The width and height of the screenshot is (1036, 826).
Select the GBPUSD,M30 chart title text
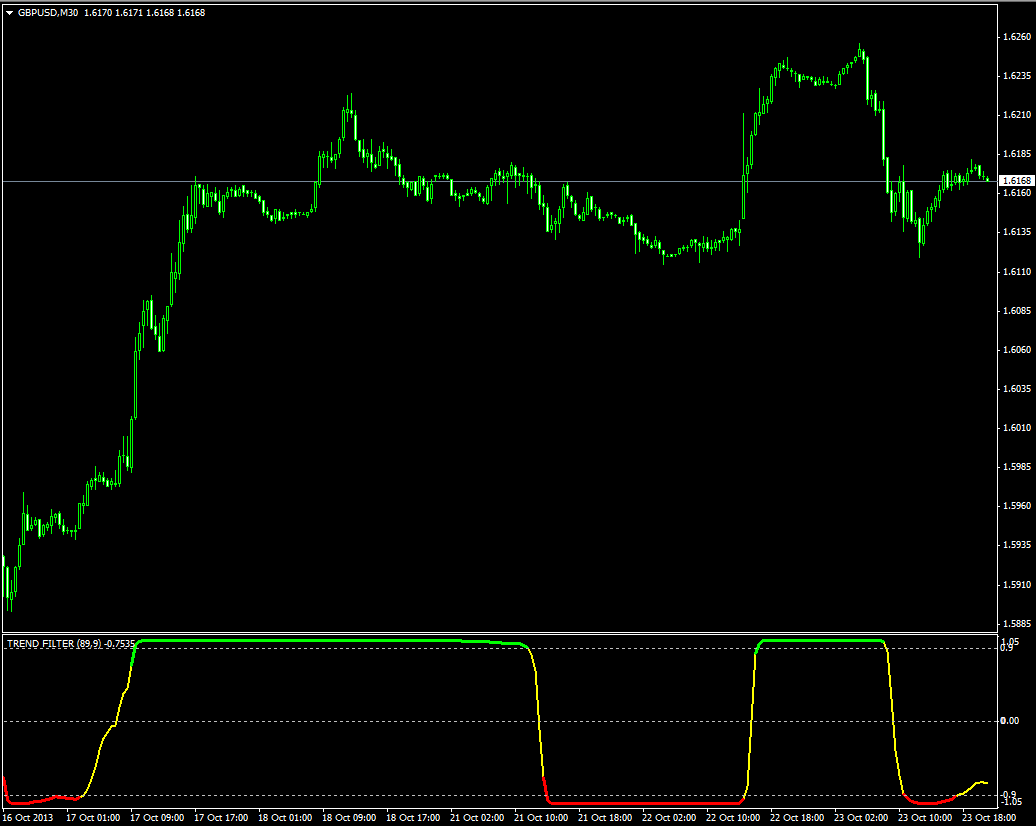[48, 13]
